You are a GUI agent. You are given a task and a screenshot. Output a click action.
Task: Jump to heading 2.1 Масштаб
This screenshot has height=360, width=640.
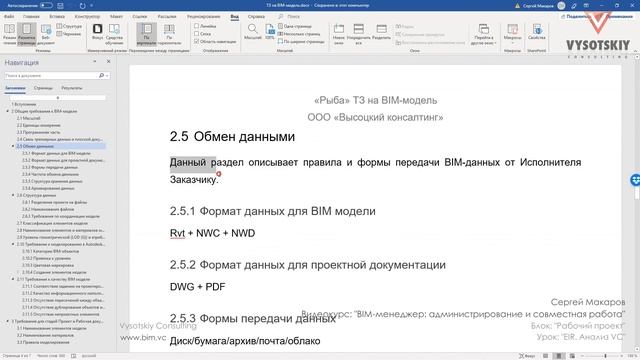pyautogui.click(x=29, y=118)
